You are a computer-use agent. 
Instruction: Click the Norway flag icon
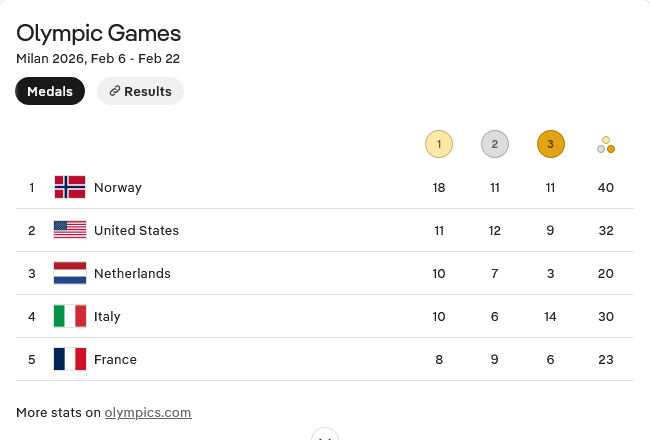click(70, 187)
